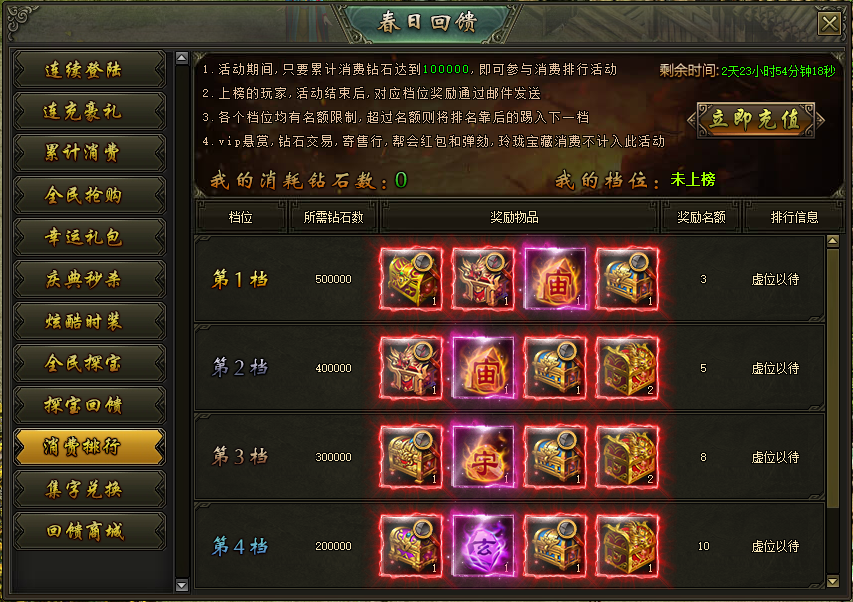Click first golden chest icon in 第1档 row
The height and width of the screenshot is (602, 853).
[411, 279]
